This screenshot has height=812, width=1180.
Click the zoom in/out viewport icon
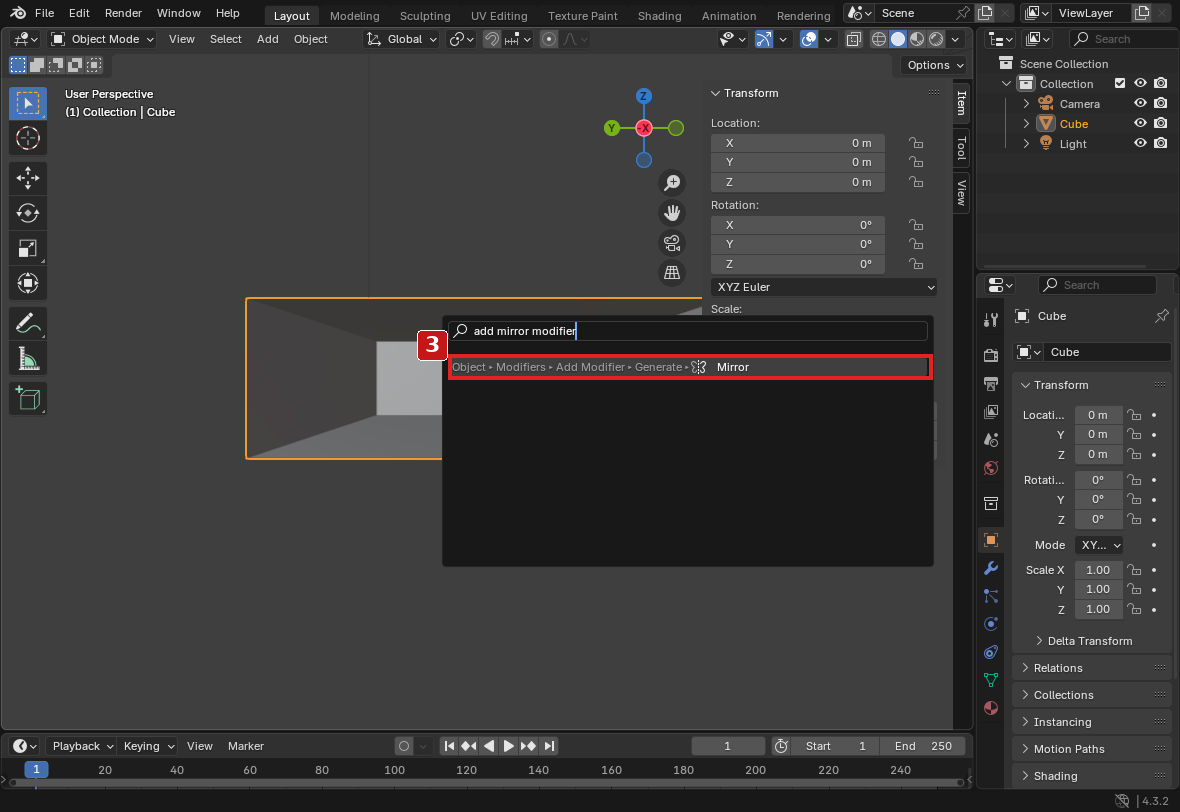(672, 183)
